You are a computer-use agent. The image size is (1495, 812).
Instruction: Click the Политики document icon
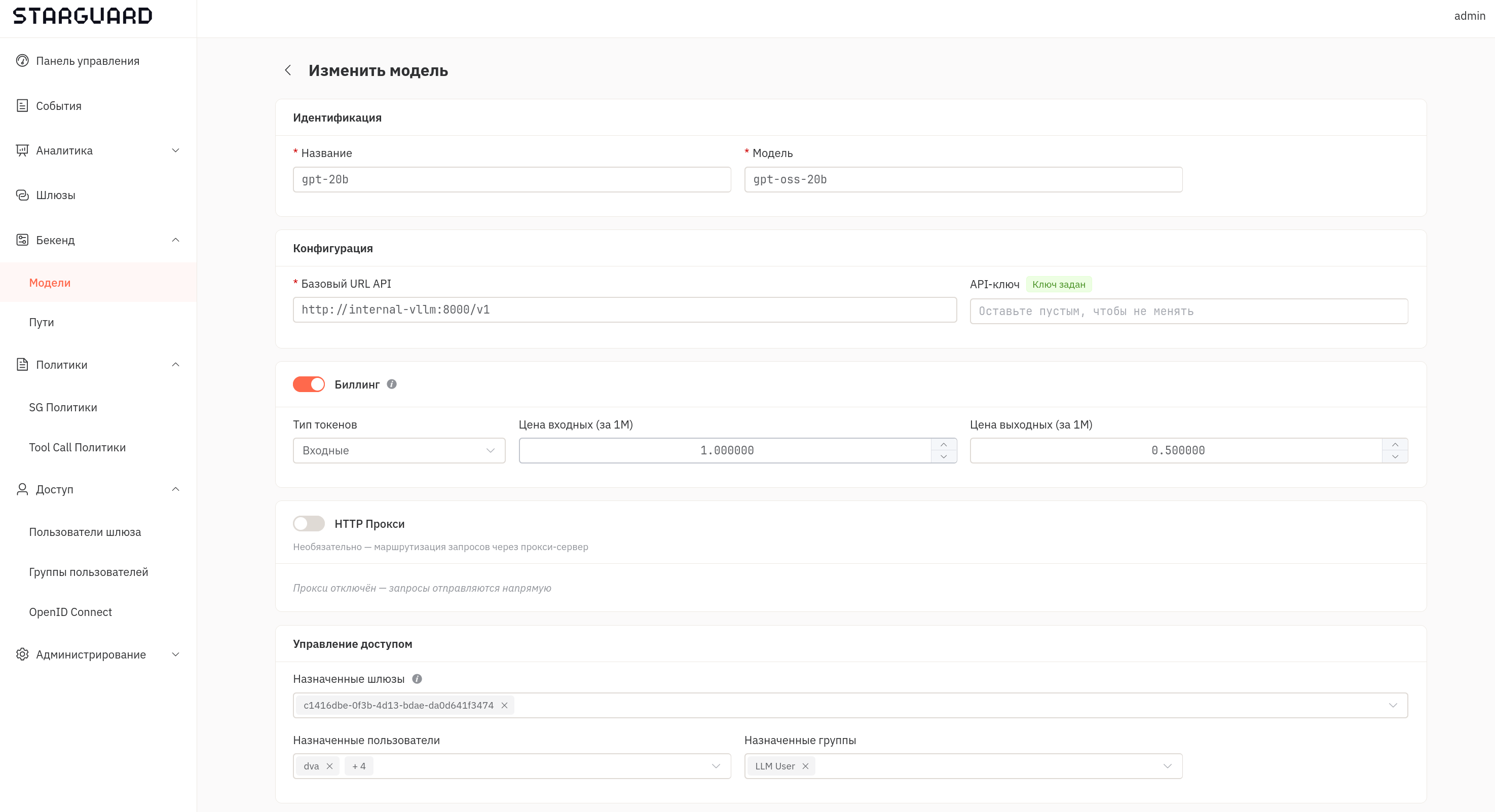22,364
